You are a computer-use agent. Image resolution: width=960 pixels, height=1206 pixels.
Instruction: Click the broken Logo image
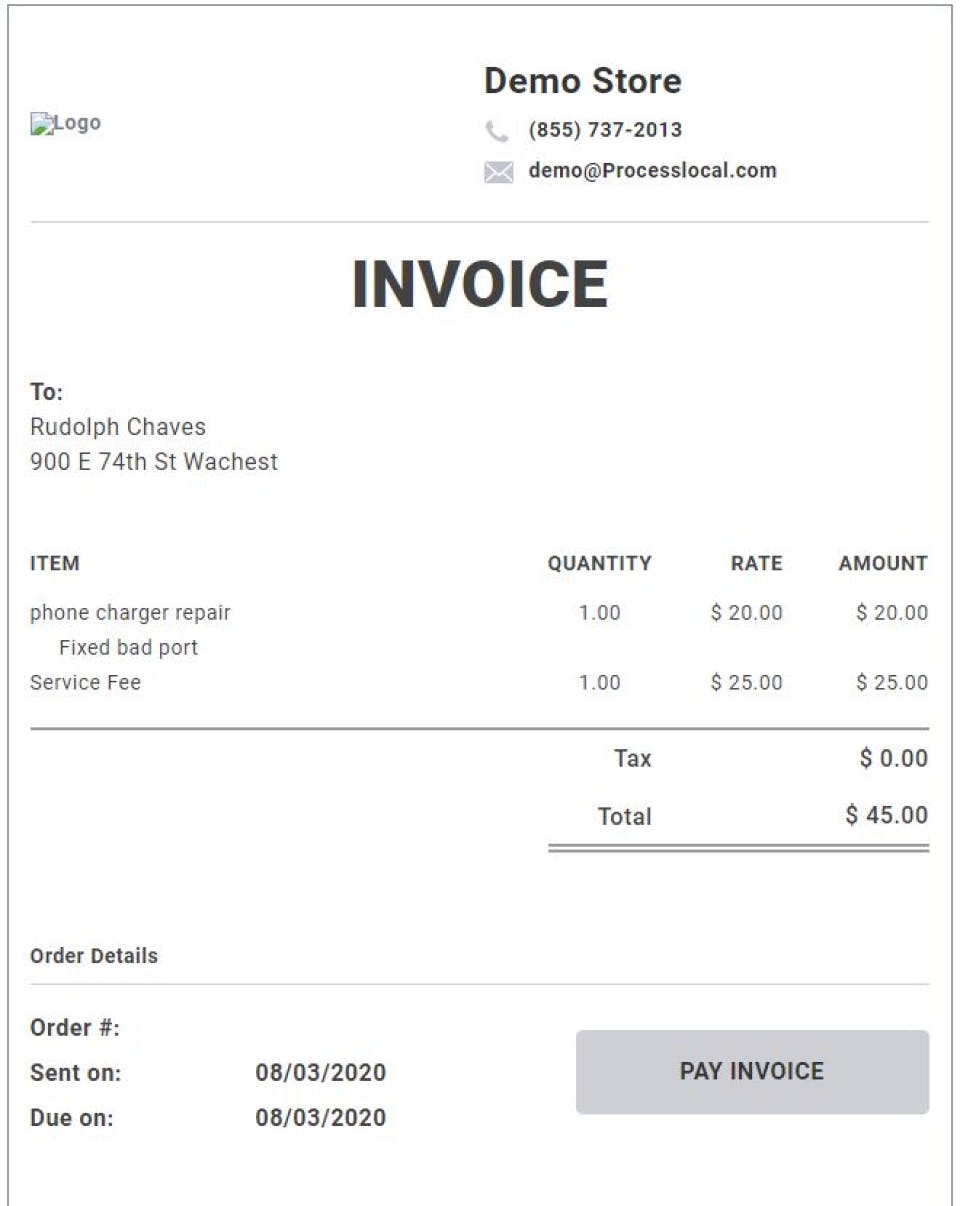pos(66,123)
